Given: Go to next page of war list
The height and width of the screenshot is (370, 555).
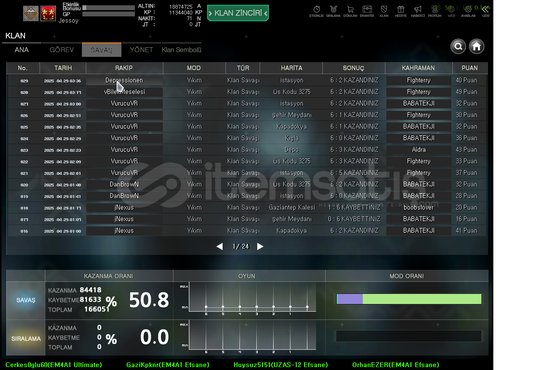Looking at the screenshot, I should coord(260,246).
